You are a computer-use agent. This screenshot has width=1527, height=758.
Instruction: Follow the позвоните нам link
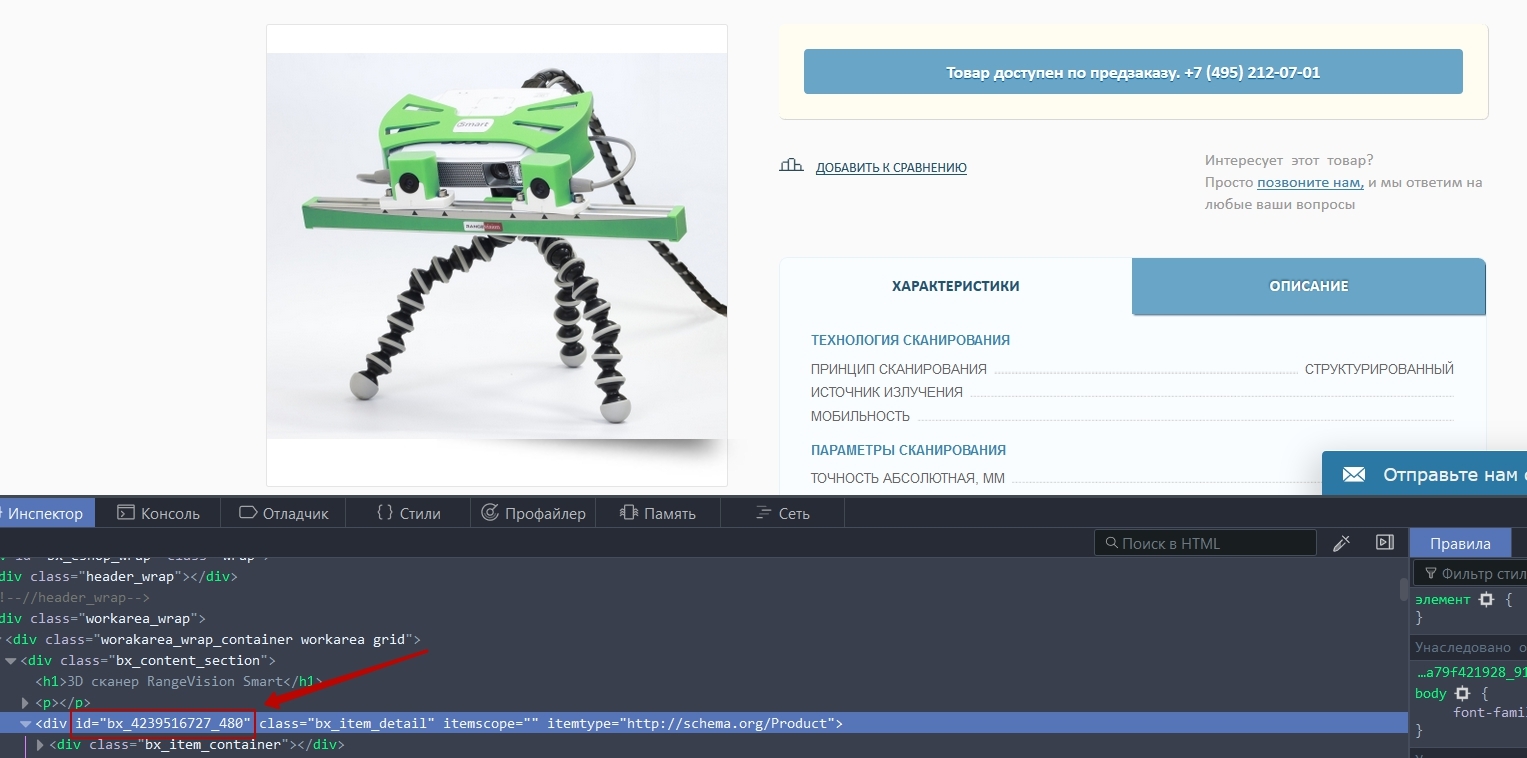coord(1310,182)
